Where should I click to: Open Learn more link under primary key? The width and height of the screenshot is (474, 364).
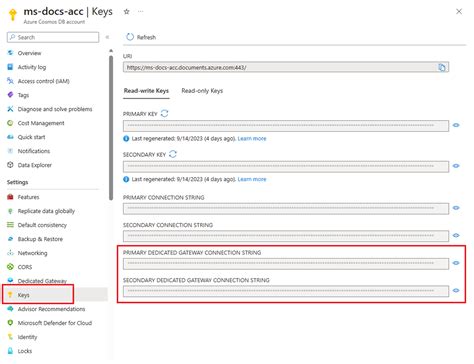pos(252,139)
